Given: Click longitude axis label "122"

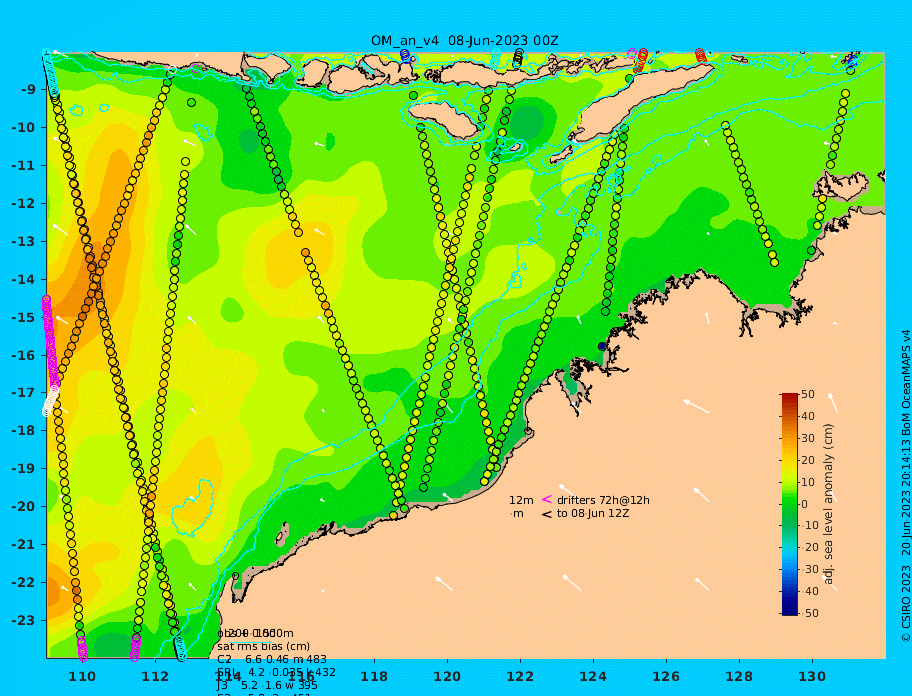Looking at the screenshot, I should (520, 676).
